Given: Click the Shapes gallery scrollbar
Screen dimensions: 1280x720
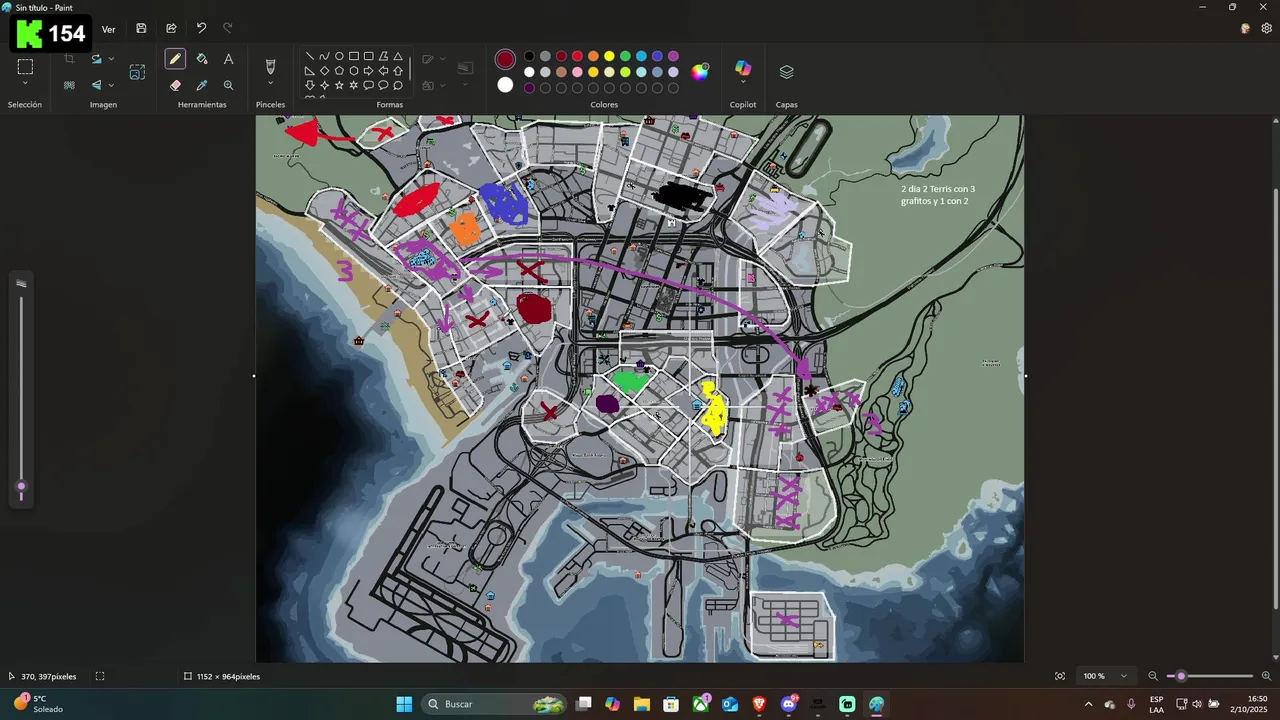Looking at the screenshot, I should pos(410,68).
